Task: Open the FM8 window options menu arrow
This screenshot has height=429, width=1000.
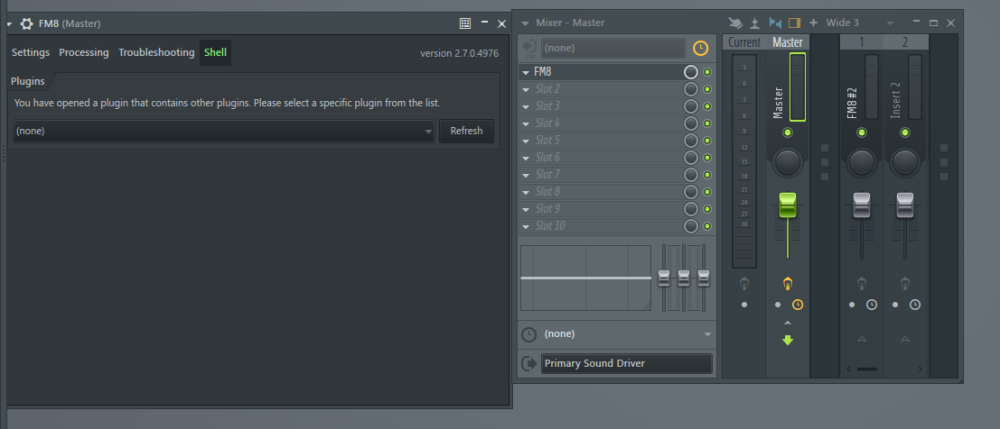Action: coord(10,24)
